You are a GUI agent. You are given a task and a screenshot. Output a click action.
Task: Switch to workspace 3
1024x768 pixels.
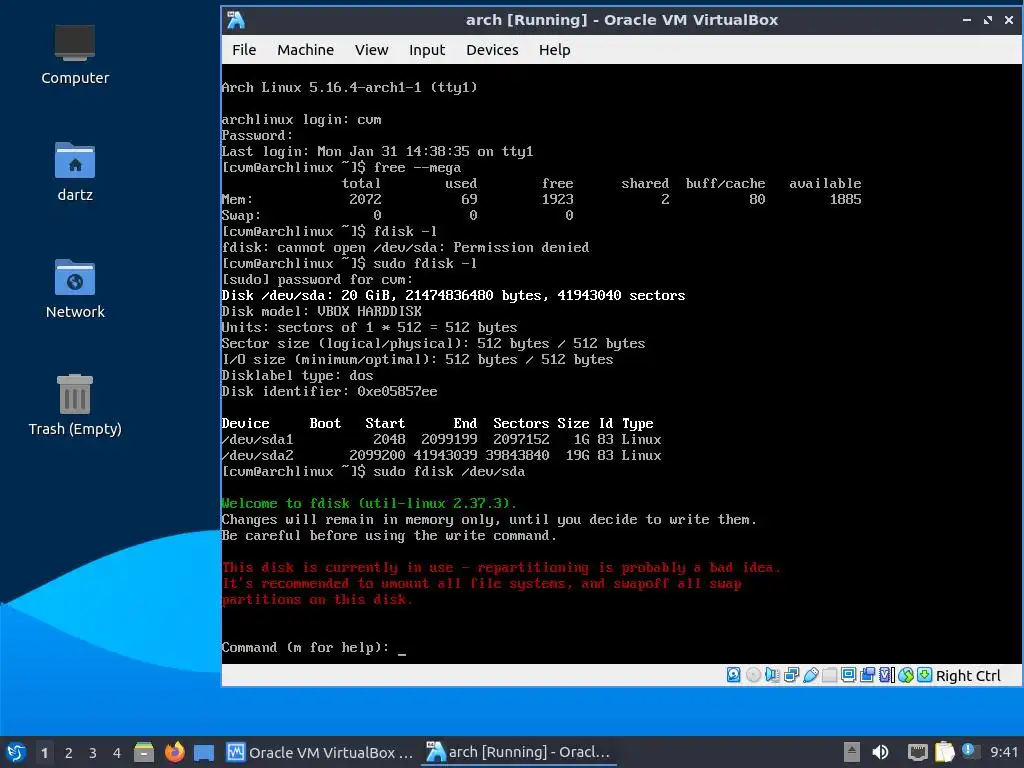click(93, 752)
